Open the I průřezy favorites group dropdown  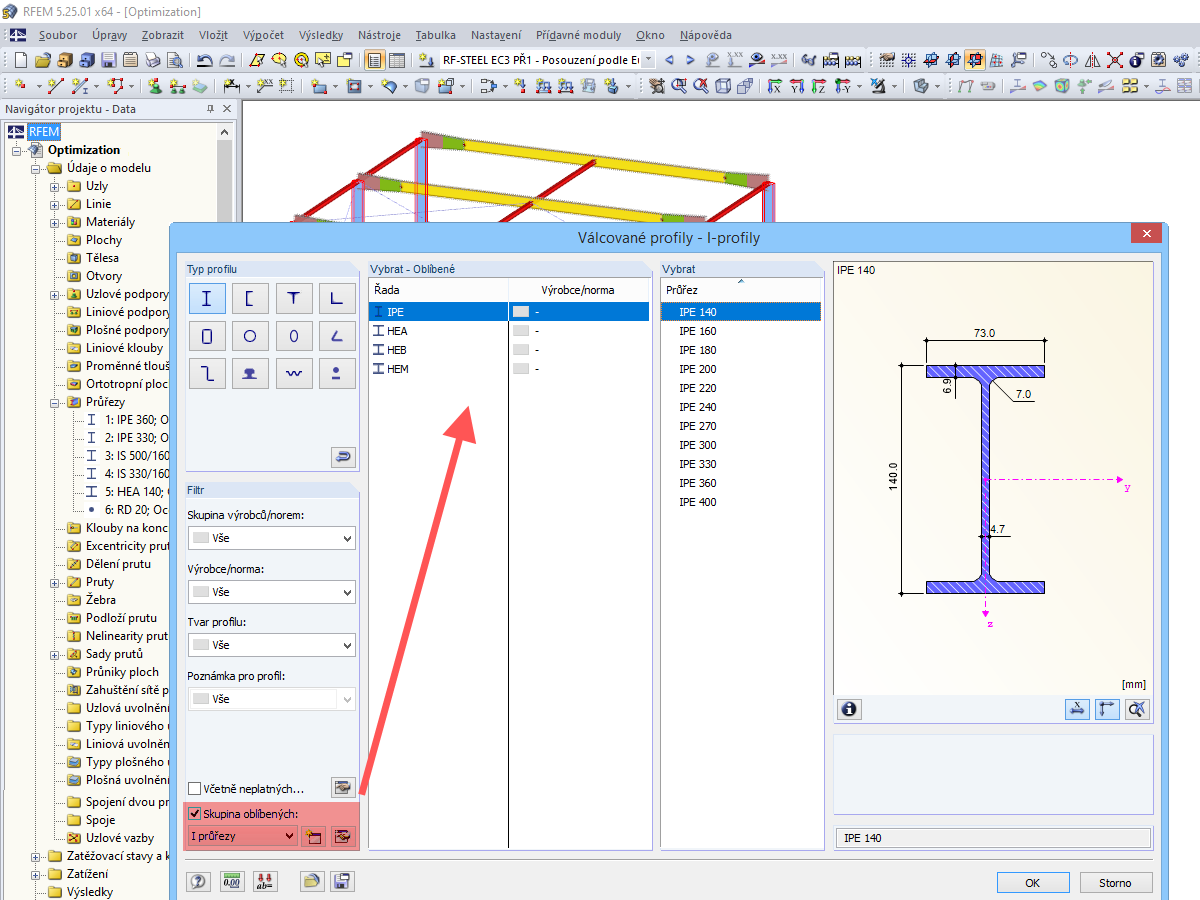coord(242,836)
